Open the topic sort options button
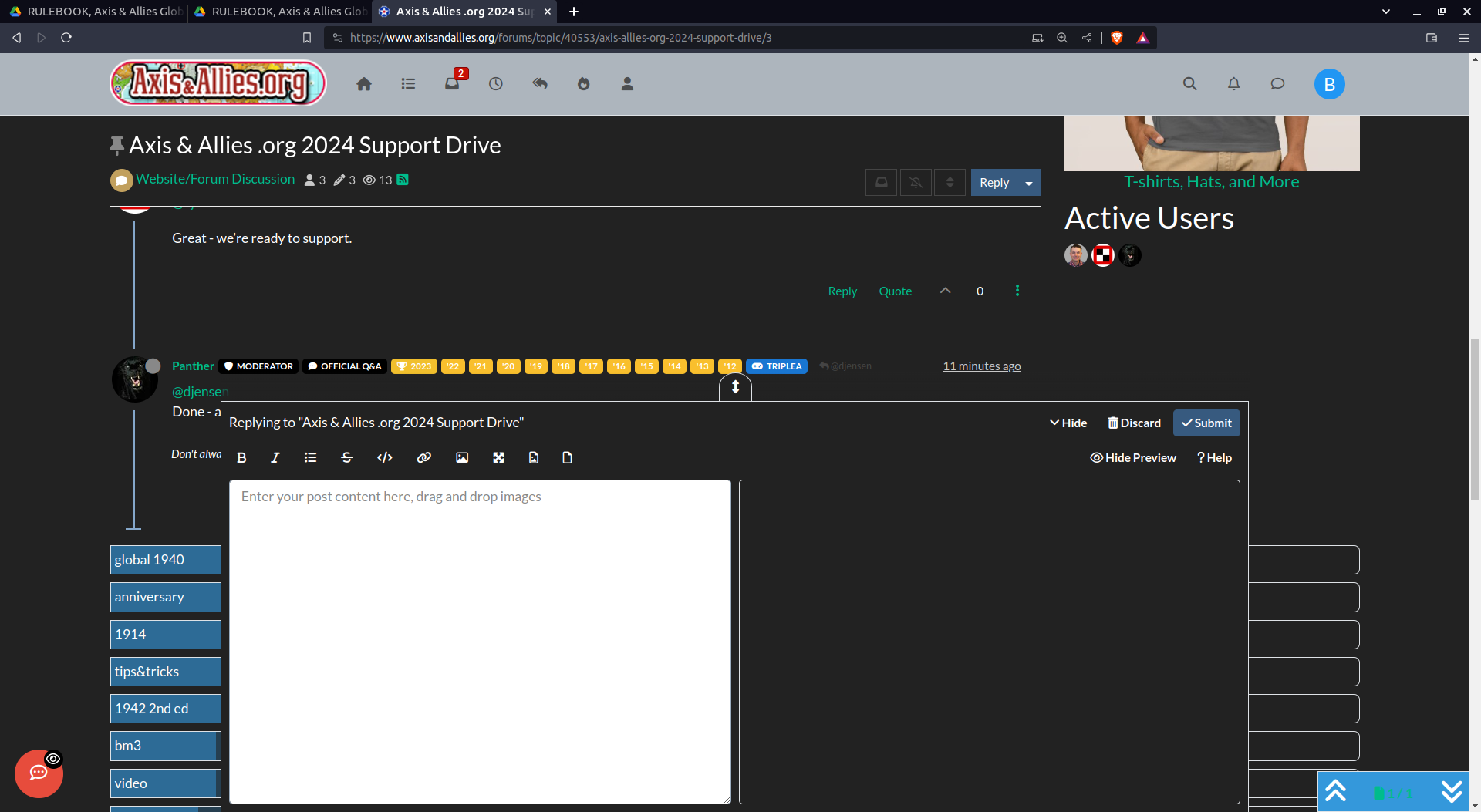The width and height of the screenshot is (1481, 812). (950, 183)
